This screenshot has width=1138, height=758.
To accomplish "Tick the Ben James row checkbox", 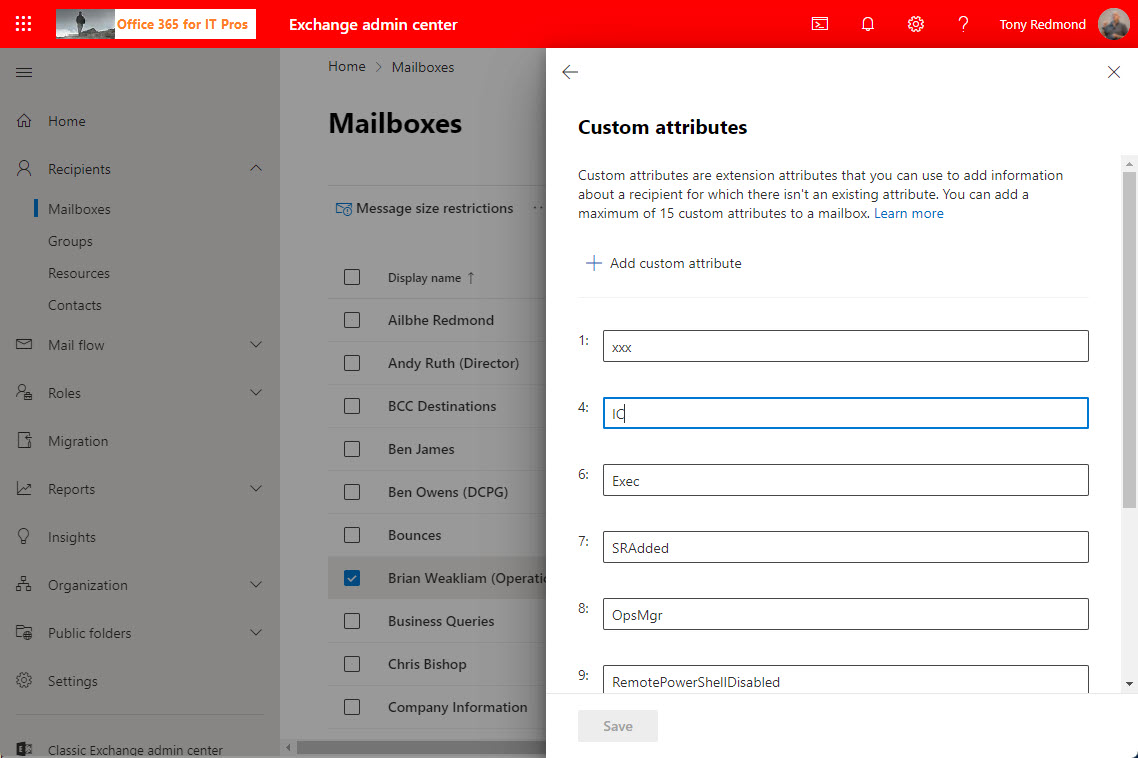I will point(352,449).
